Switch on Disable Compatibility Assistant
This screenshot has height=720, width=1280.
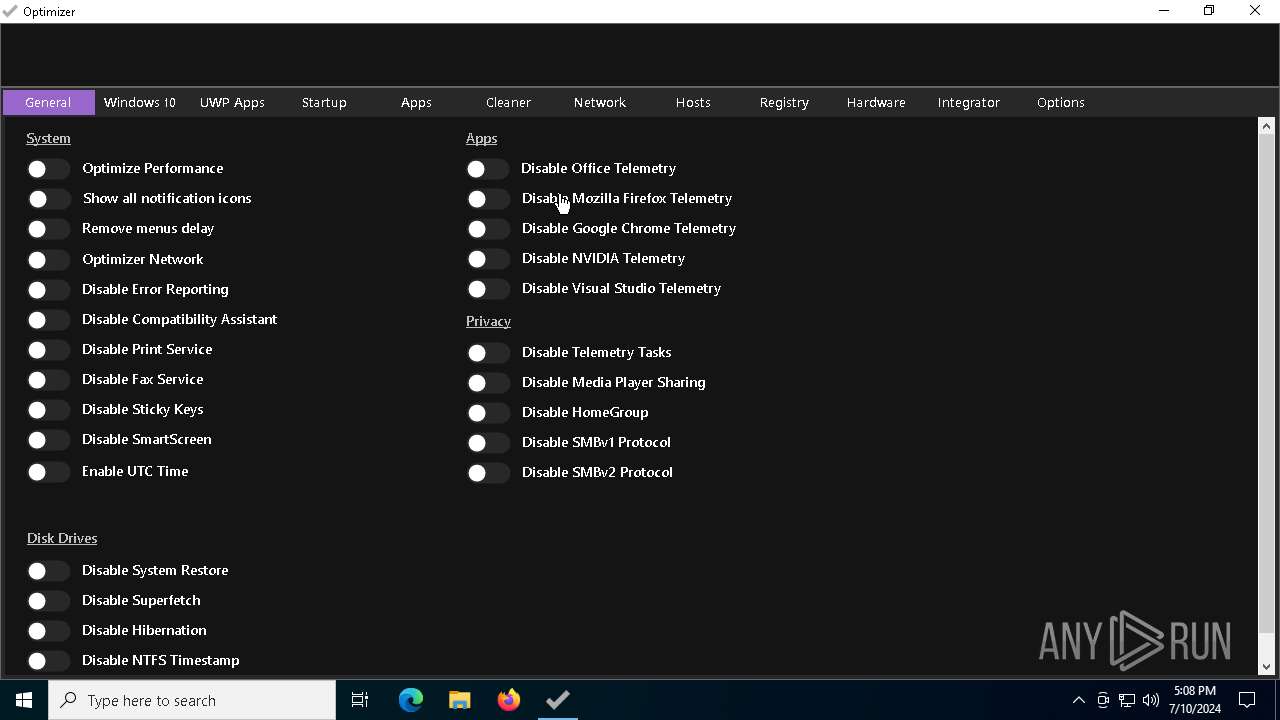point(48,320)
